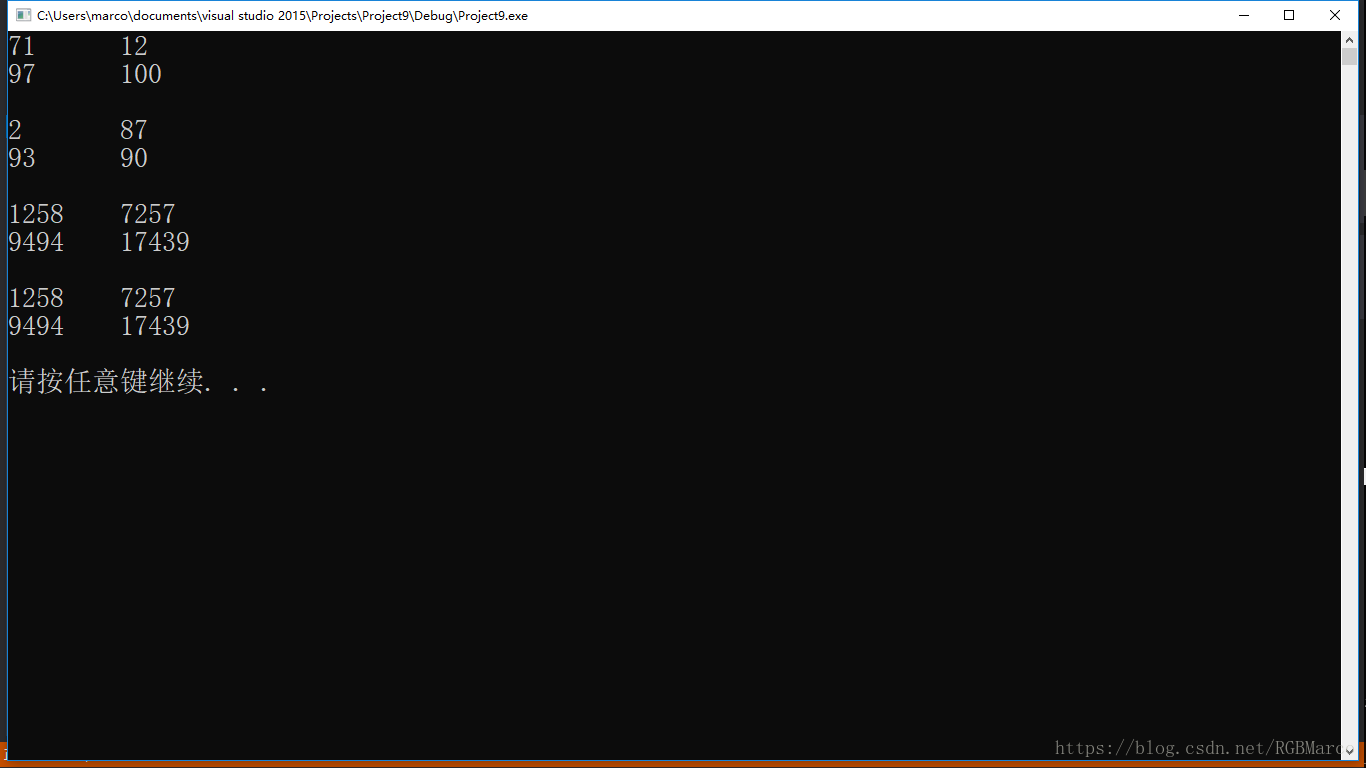The width and height of the screenshot is (1366, 768).
Task: Click the value 87 in second matrix
Action: pos(134,130)
